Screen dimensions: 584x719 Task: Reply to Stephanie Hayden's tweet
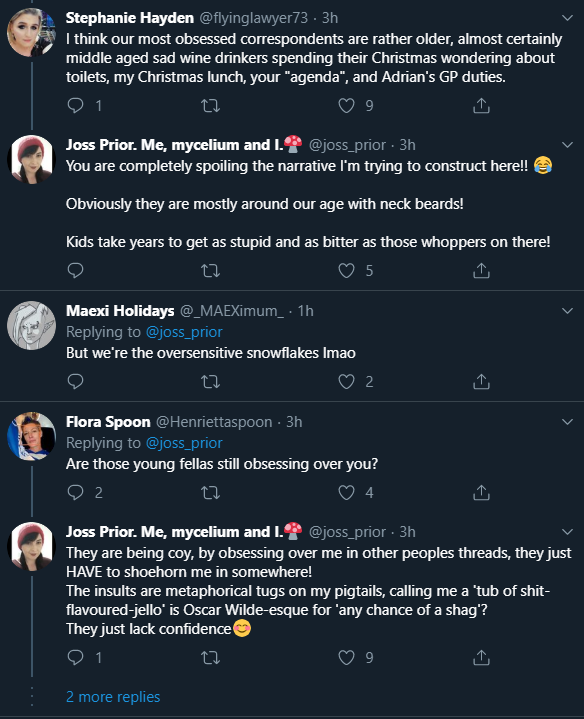76,105
